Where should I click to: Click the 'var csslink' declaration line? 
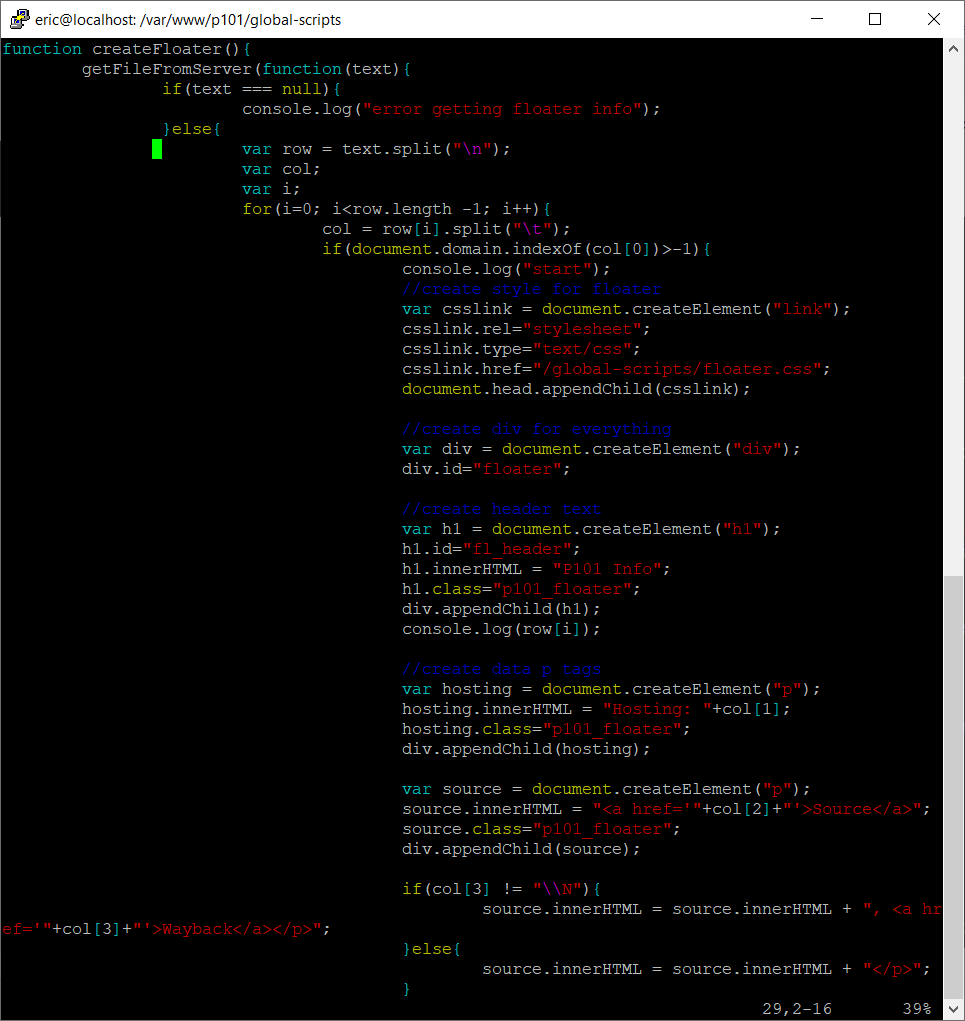626,309
